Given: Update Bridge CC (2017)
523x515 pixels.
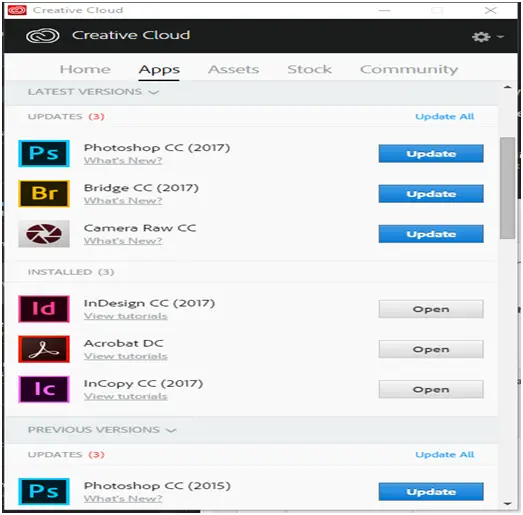Looking at the screenshot, I should pos(431,194).
